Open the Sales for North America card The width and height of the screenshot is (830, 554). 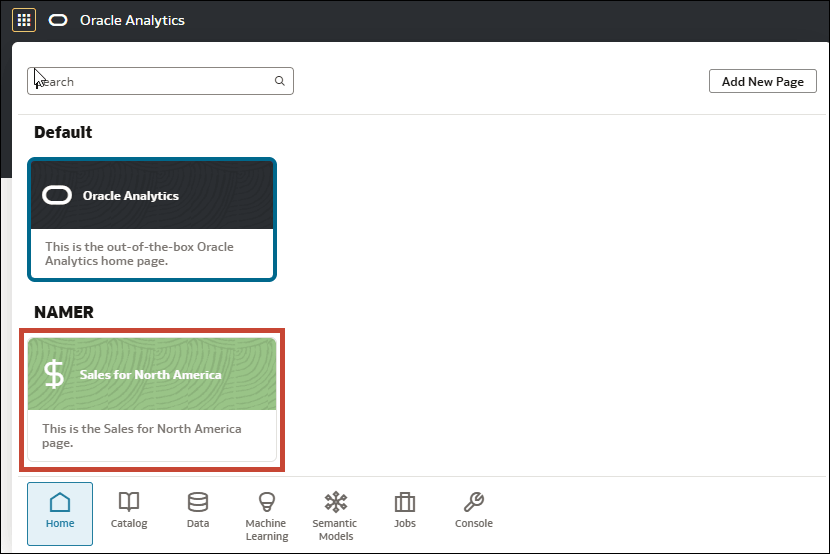pyautogui.click(x=152, y=399)
